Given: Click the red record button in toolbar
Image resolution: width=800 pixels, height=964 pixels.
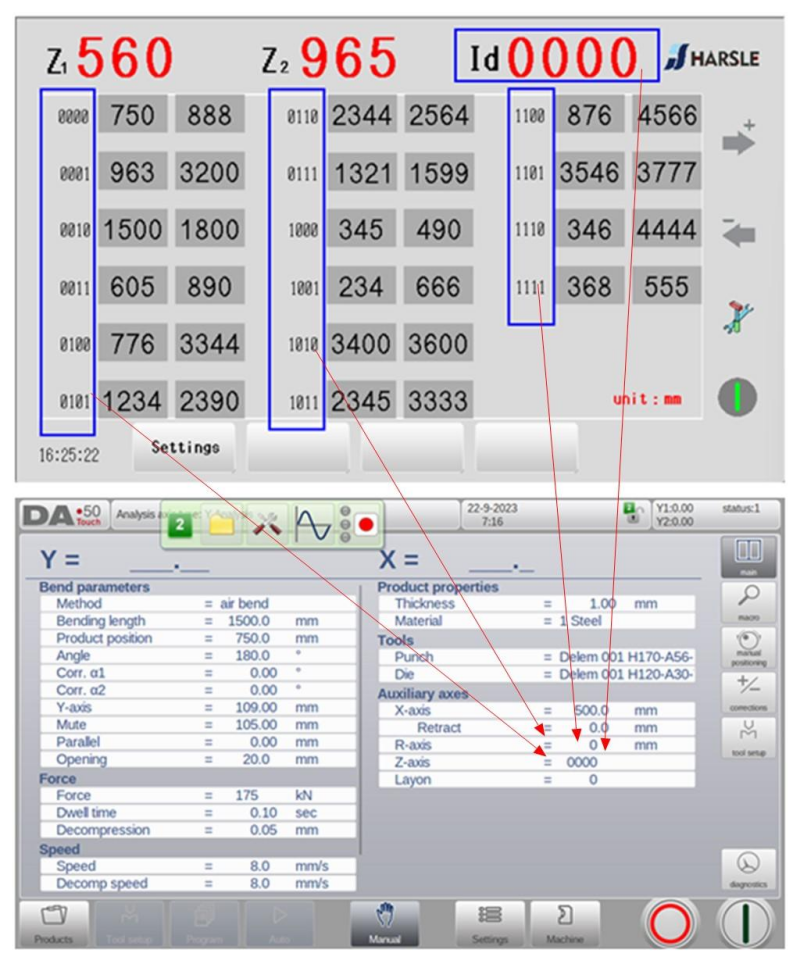Looking at the screenshot, I should [x=363, y=523].
